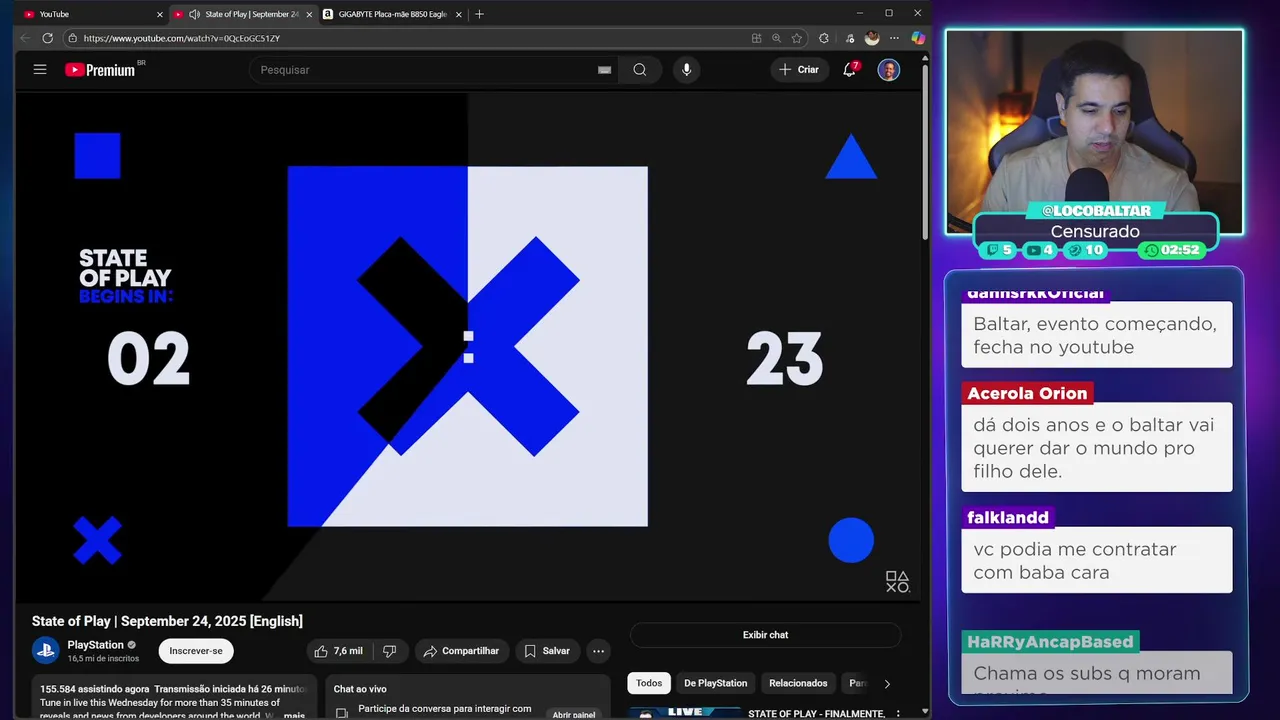Like the video with thumbs up
The image size is (1280, 720).
coord(339,651)
